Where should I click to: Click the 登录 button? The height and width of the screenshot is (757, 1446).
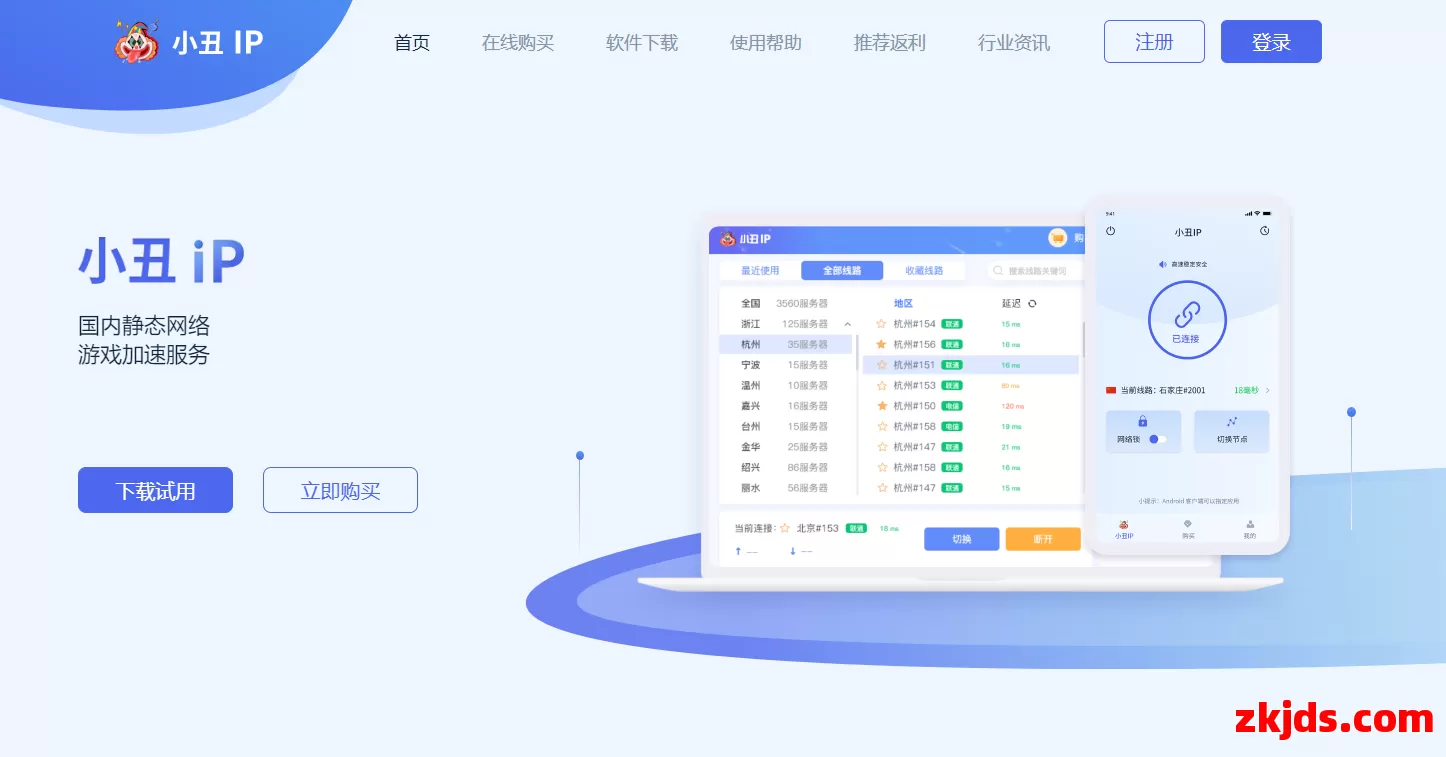[1271, 42]
